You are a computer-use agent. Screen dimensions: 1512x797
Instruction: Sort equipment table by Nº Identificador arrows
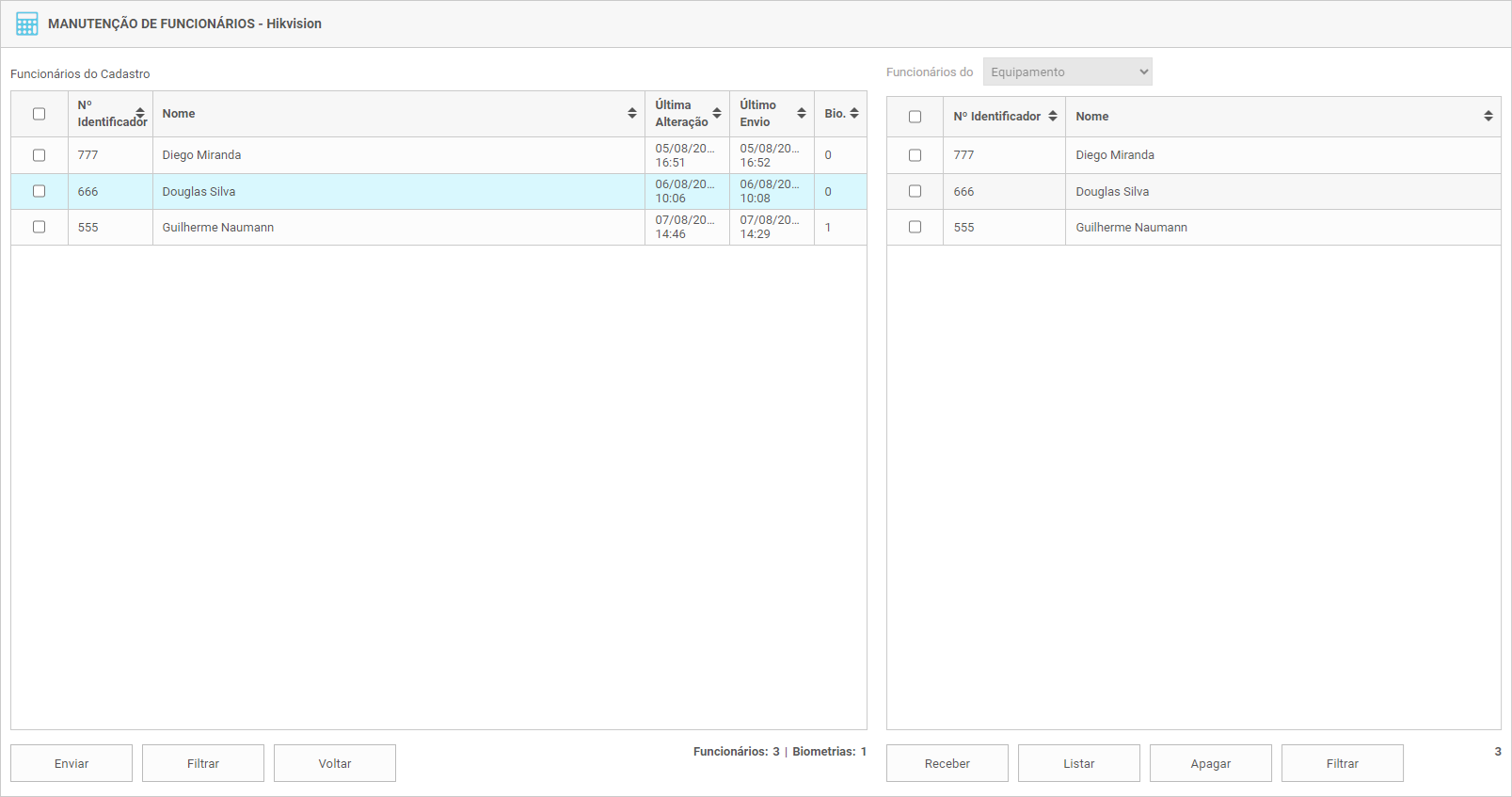click(1053, 117)
